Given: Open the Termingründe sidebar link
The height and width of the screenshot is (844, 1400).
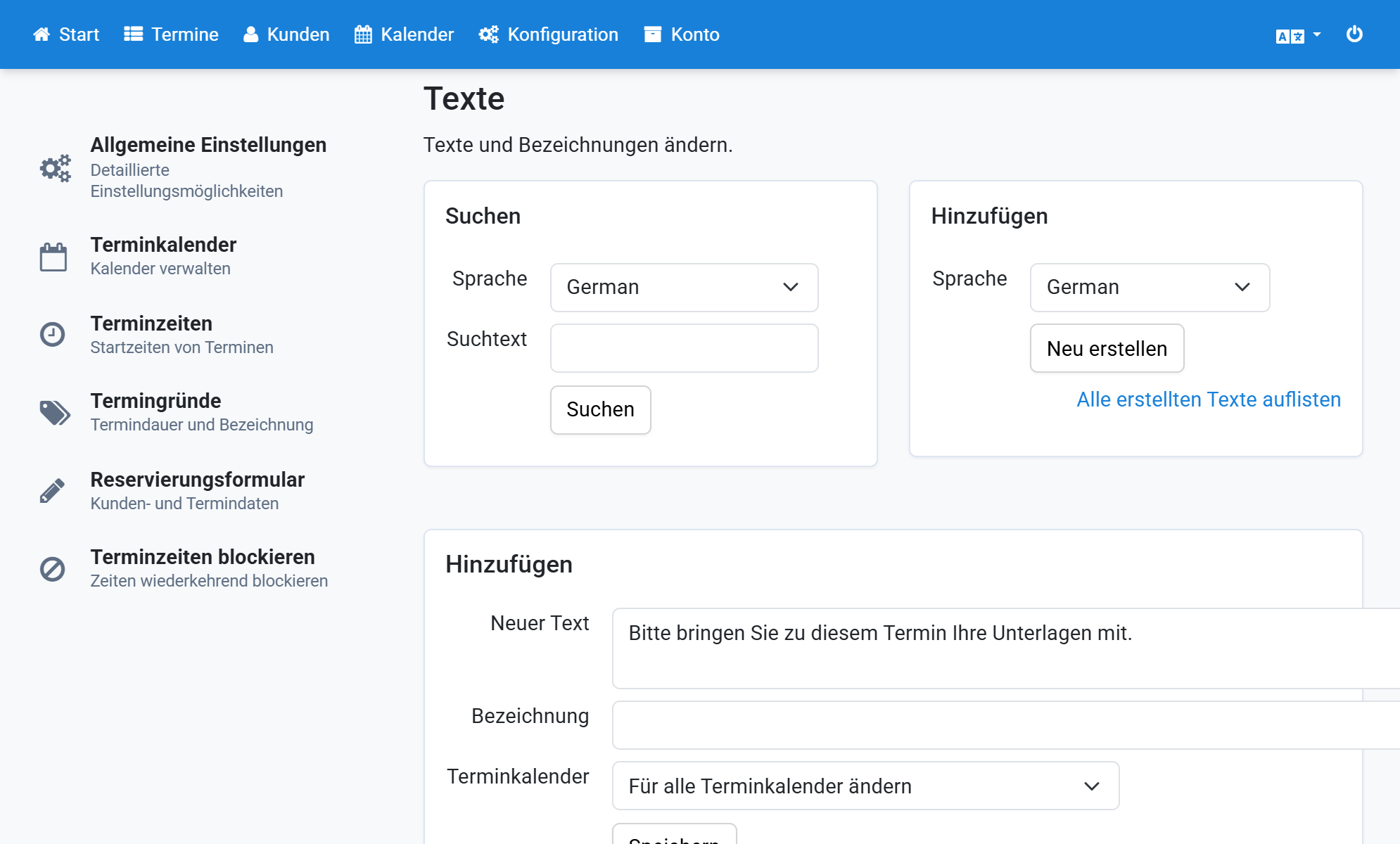Looking at the screenshot, I should [155, 401].
